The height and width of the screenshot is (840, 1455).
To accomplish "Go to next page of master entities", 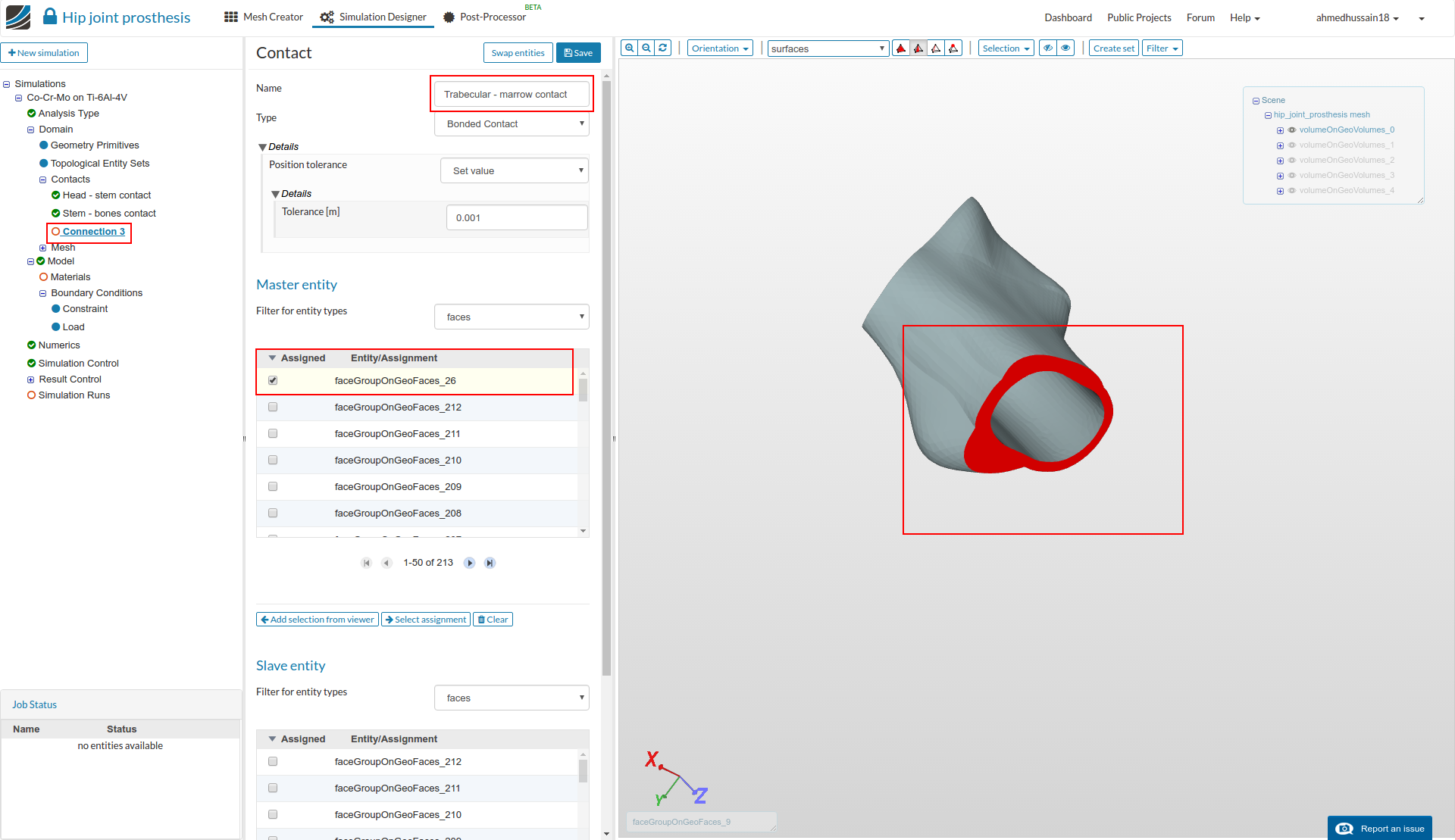I will (x=470, y=563).
